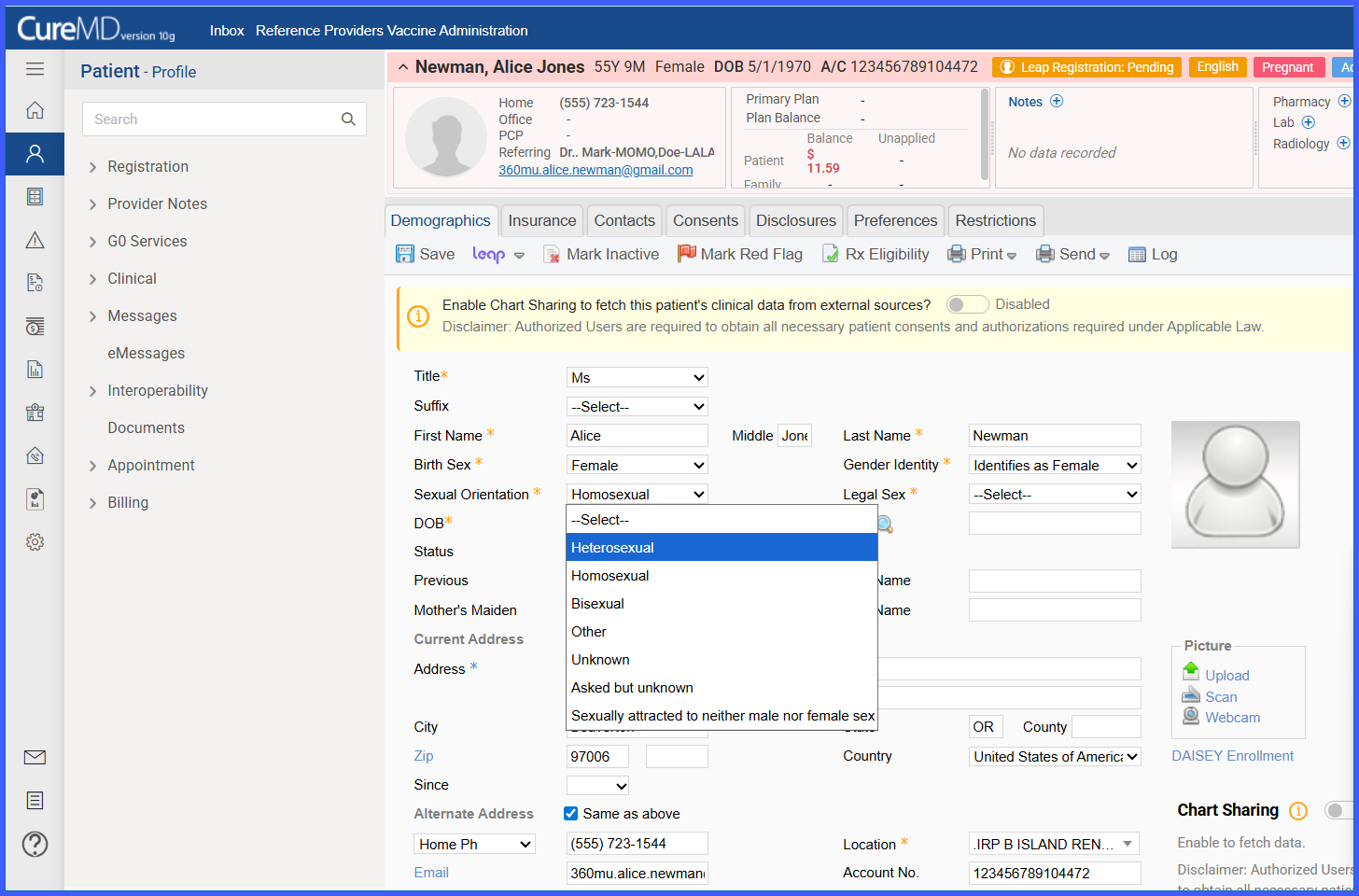Toggle Enable Chart Sharing switch in banner
The width and height of the screenshot is (1359, 896).
tap(967, 304)
